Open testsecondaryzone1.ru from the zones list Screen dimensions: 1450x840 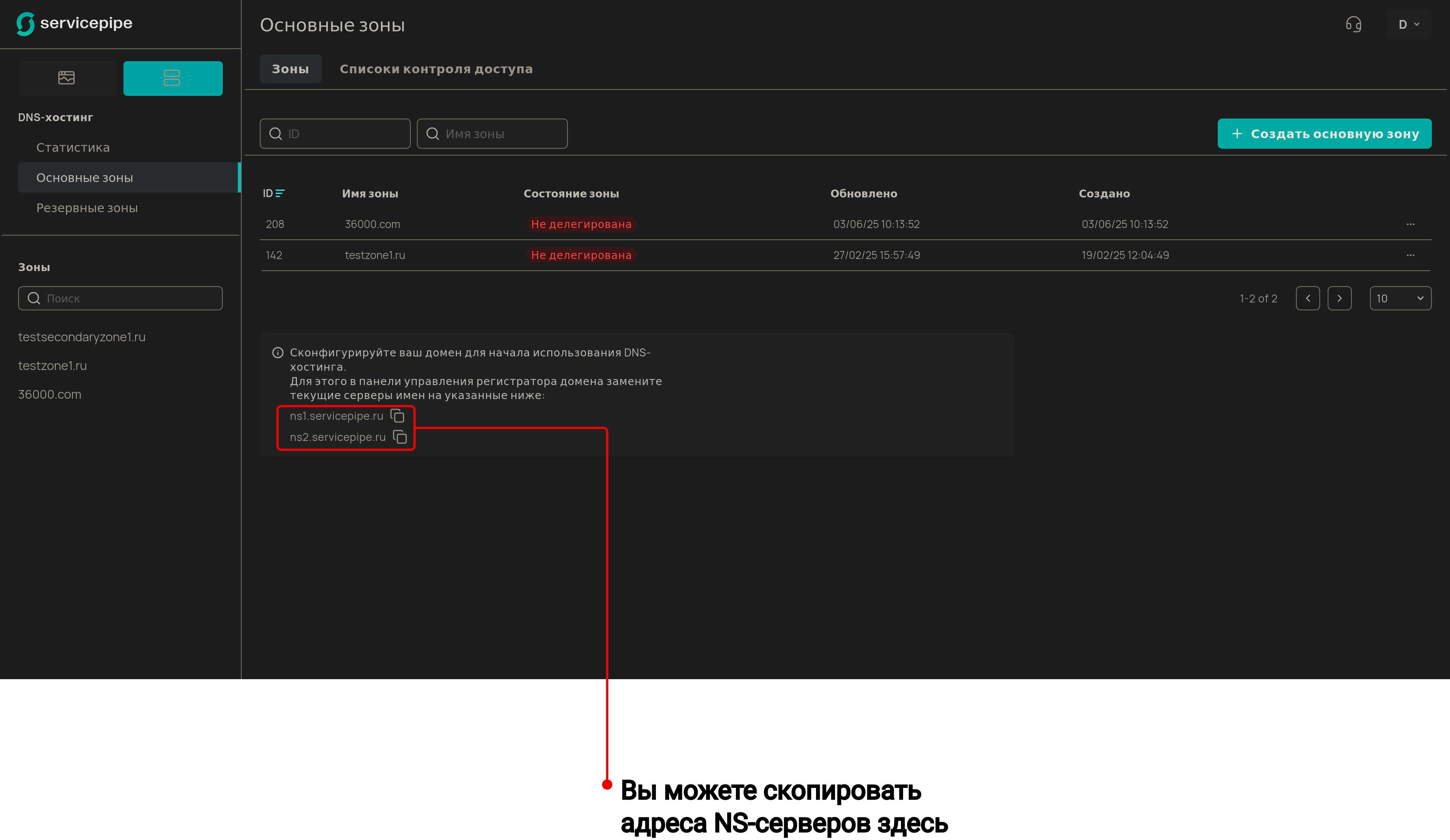(82, 337)
